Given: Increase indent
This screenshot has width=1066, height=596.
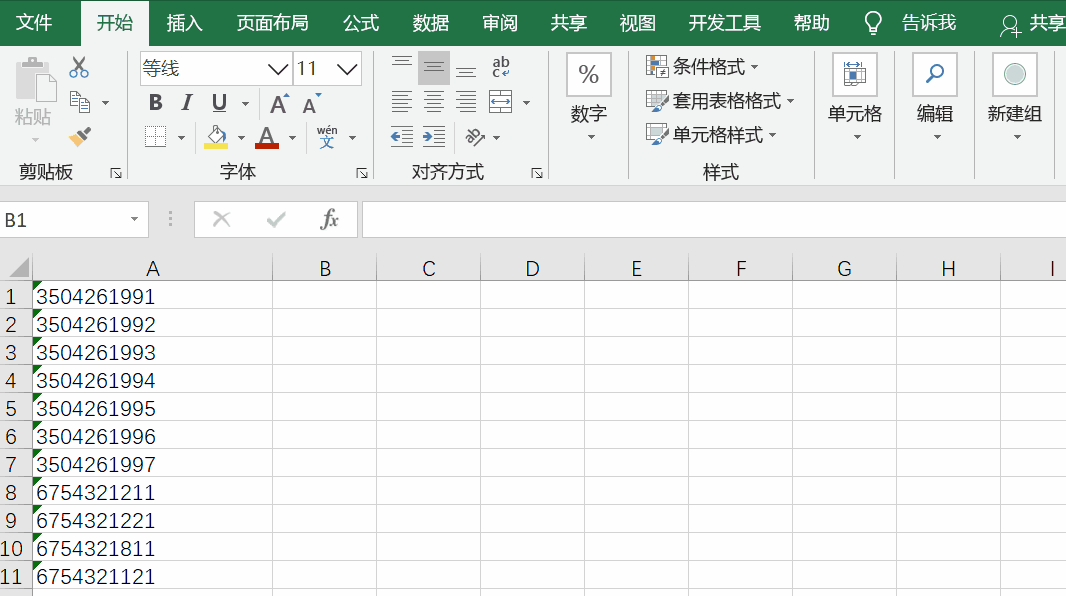Looking at the screenshot, I should (434, 137).
